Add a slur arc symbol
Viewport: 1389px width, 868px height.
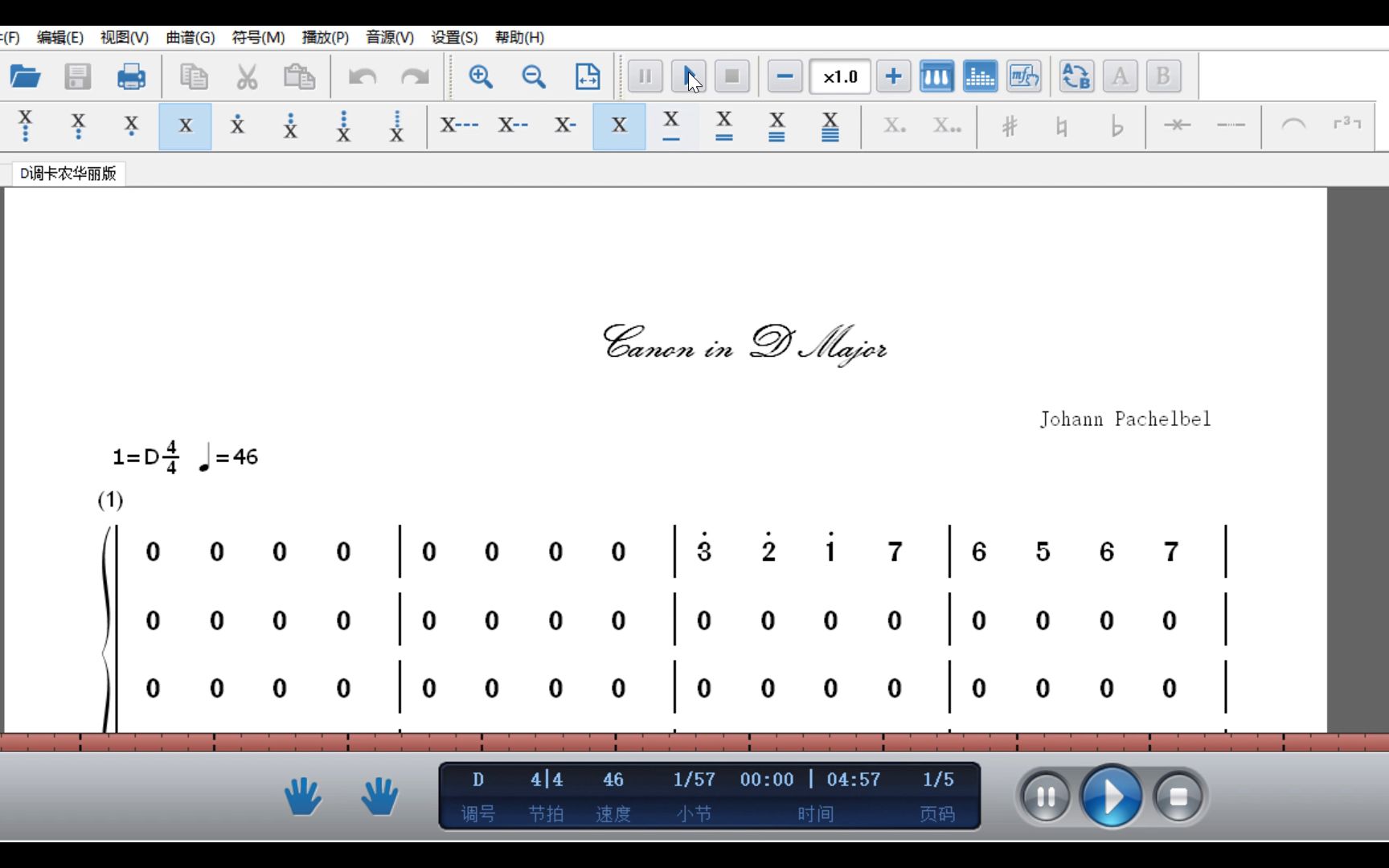point(1293,126)
